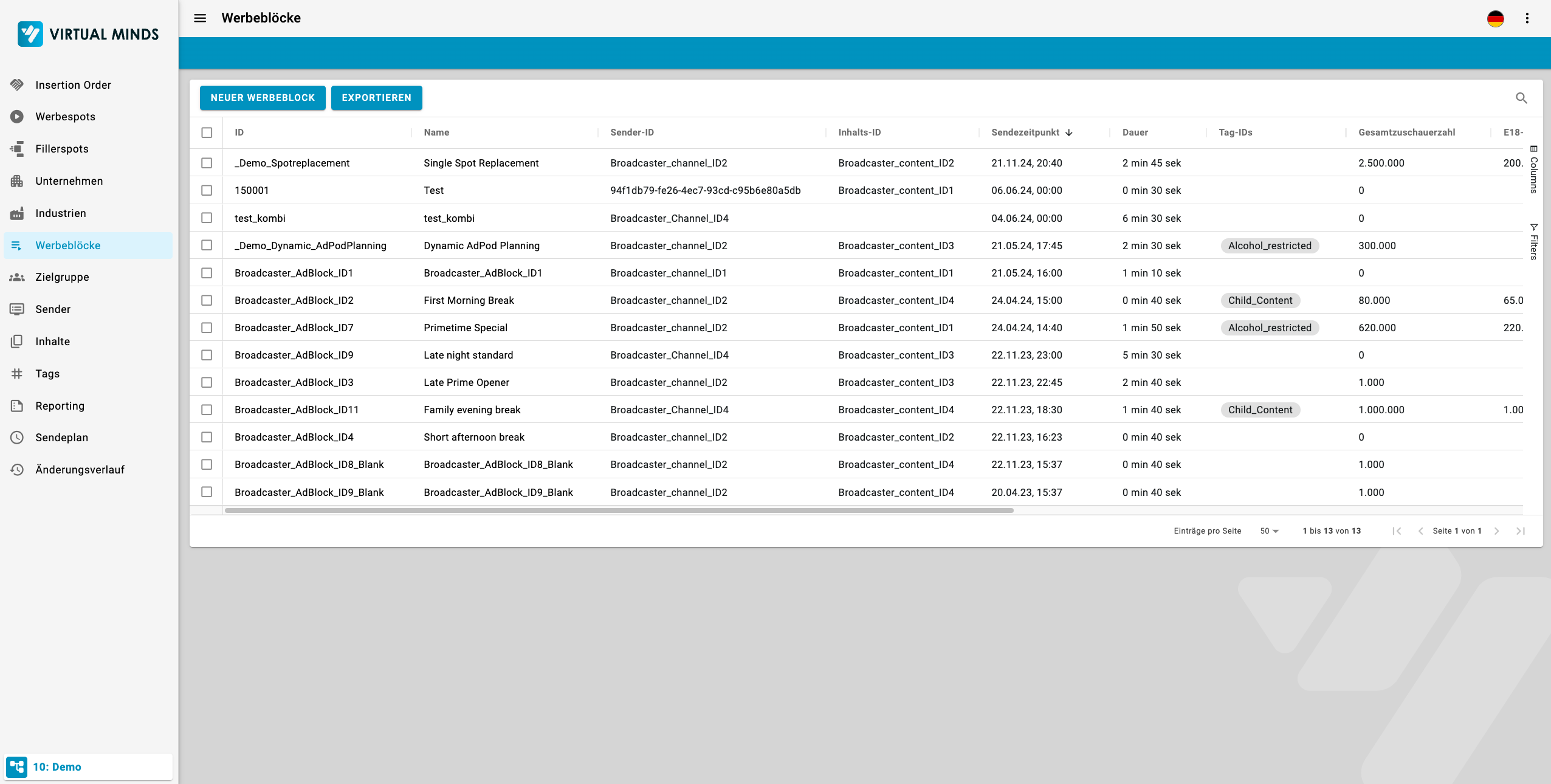Check the _Demo_Spotreplacement row checkbox

click(207, 163)
